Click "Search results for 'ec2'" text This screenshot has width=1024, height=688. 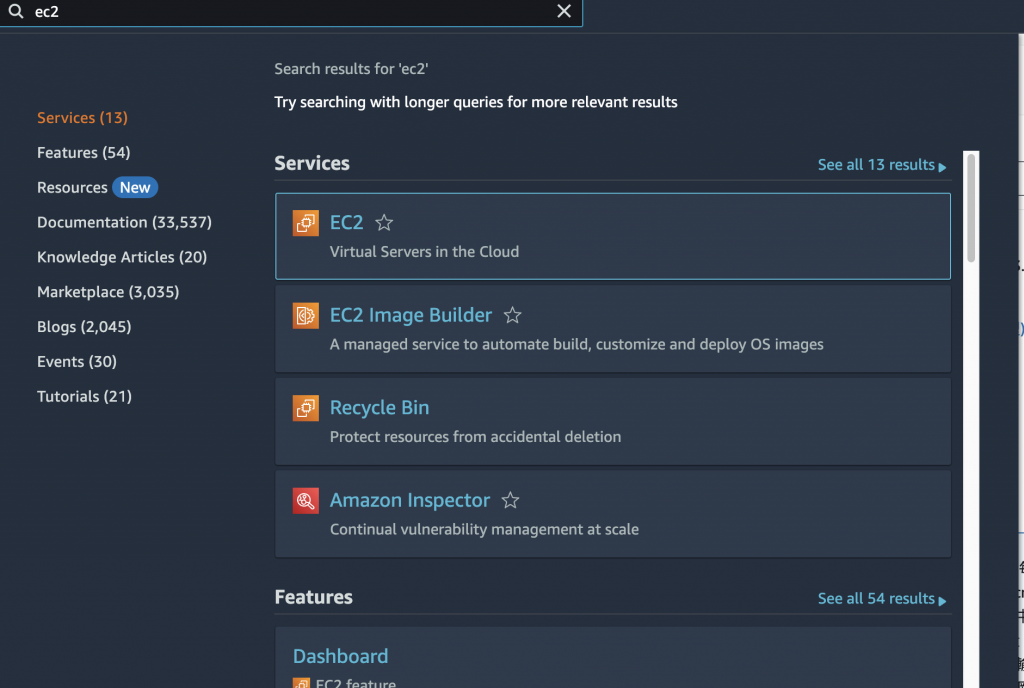pos(351,69)
